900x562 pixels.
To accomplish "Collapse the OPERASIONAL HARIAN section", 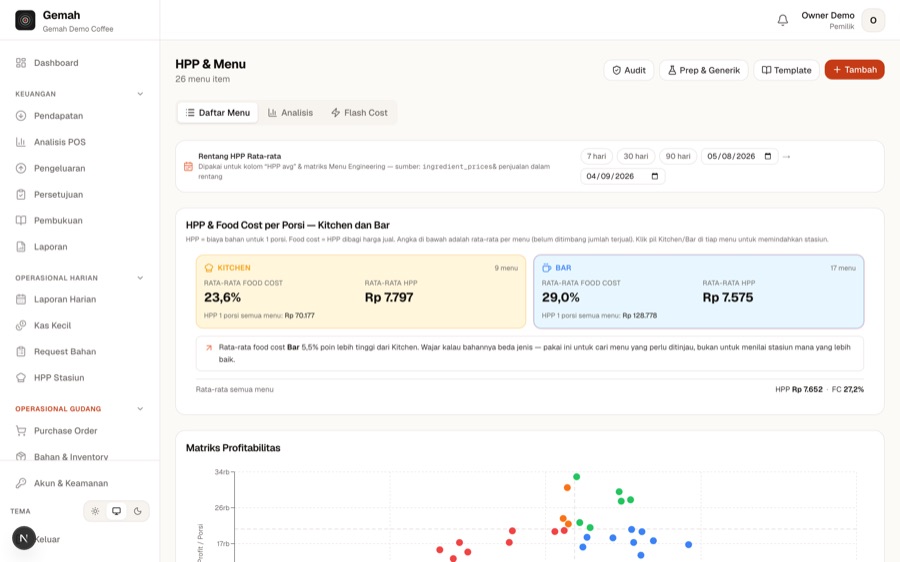I will tap(140, 278).
